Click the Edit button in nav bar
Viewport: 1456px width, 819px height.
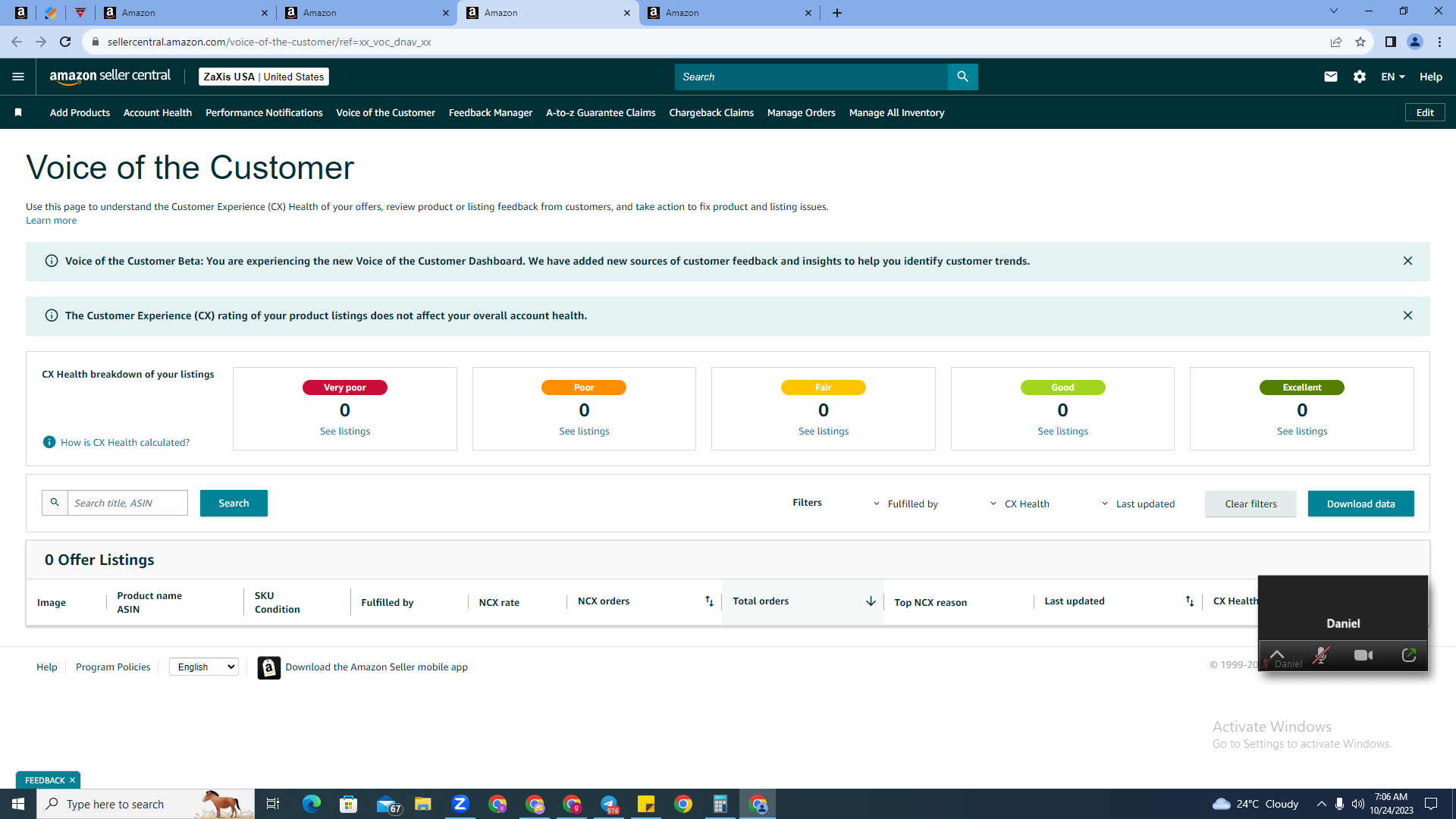tap(1425, 112)
